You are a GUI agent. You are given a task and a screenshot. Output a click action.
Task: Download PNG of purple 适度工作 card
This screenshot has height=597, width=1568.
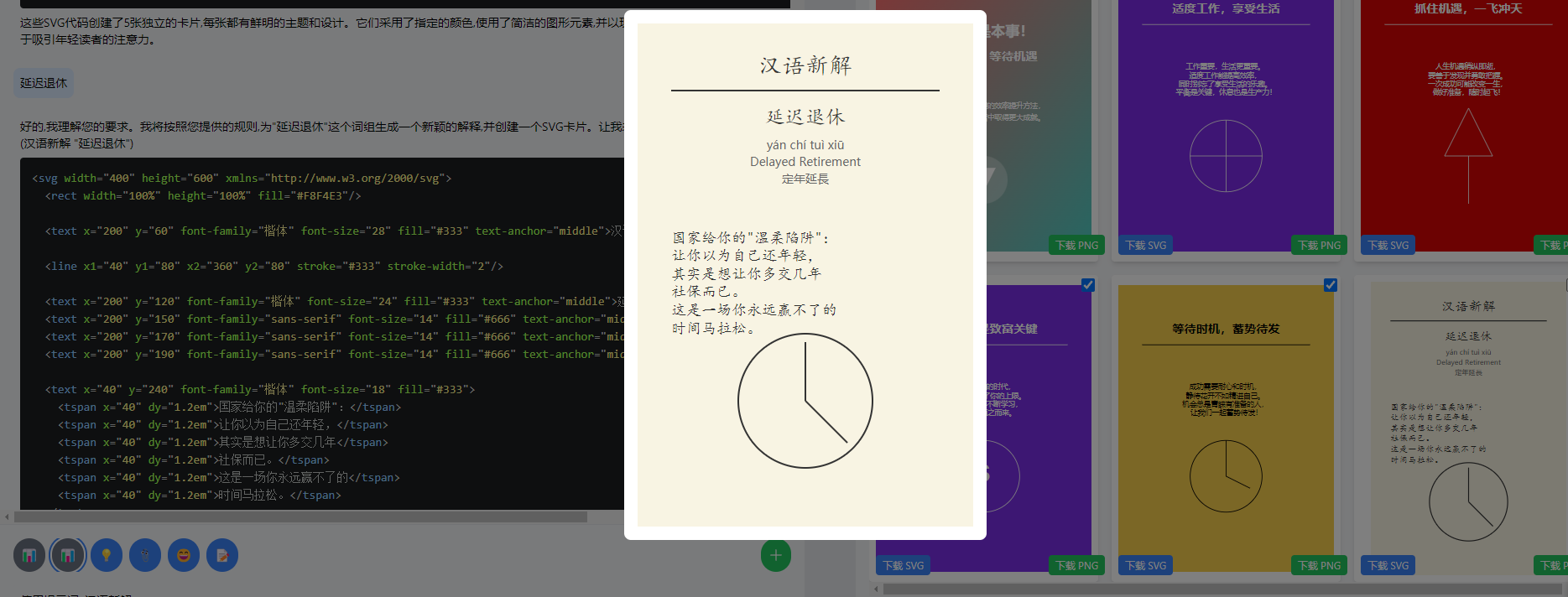1319,246
